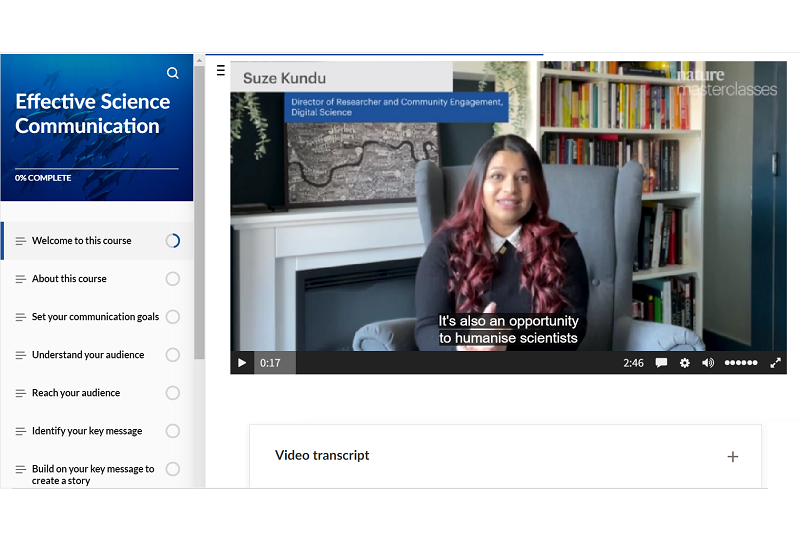
Task: Open the course search magnifier icon
Action: (x=173, y=73)
